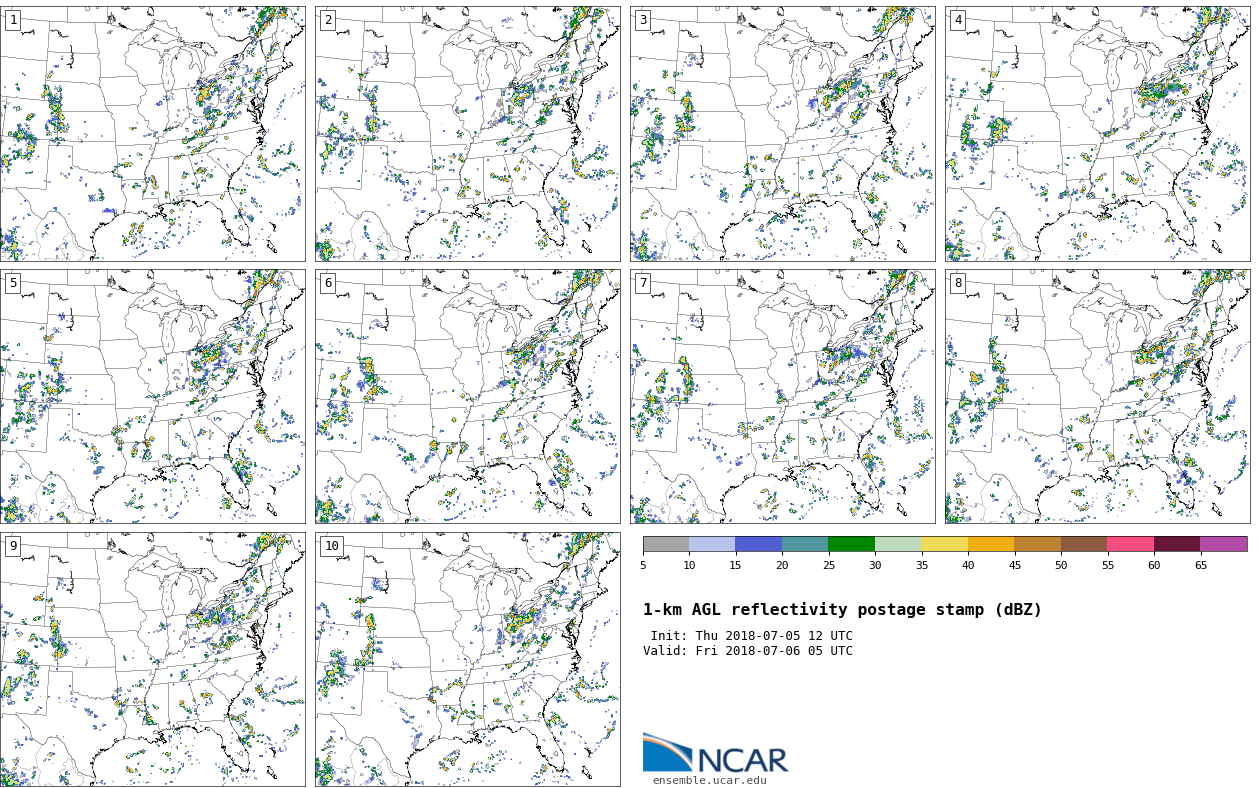Click the '1-km AGL reflectivity postage stamp (dBZ)' title
The image size is (1260, 788).
coord(842,610)
